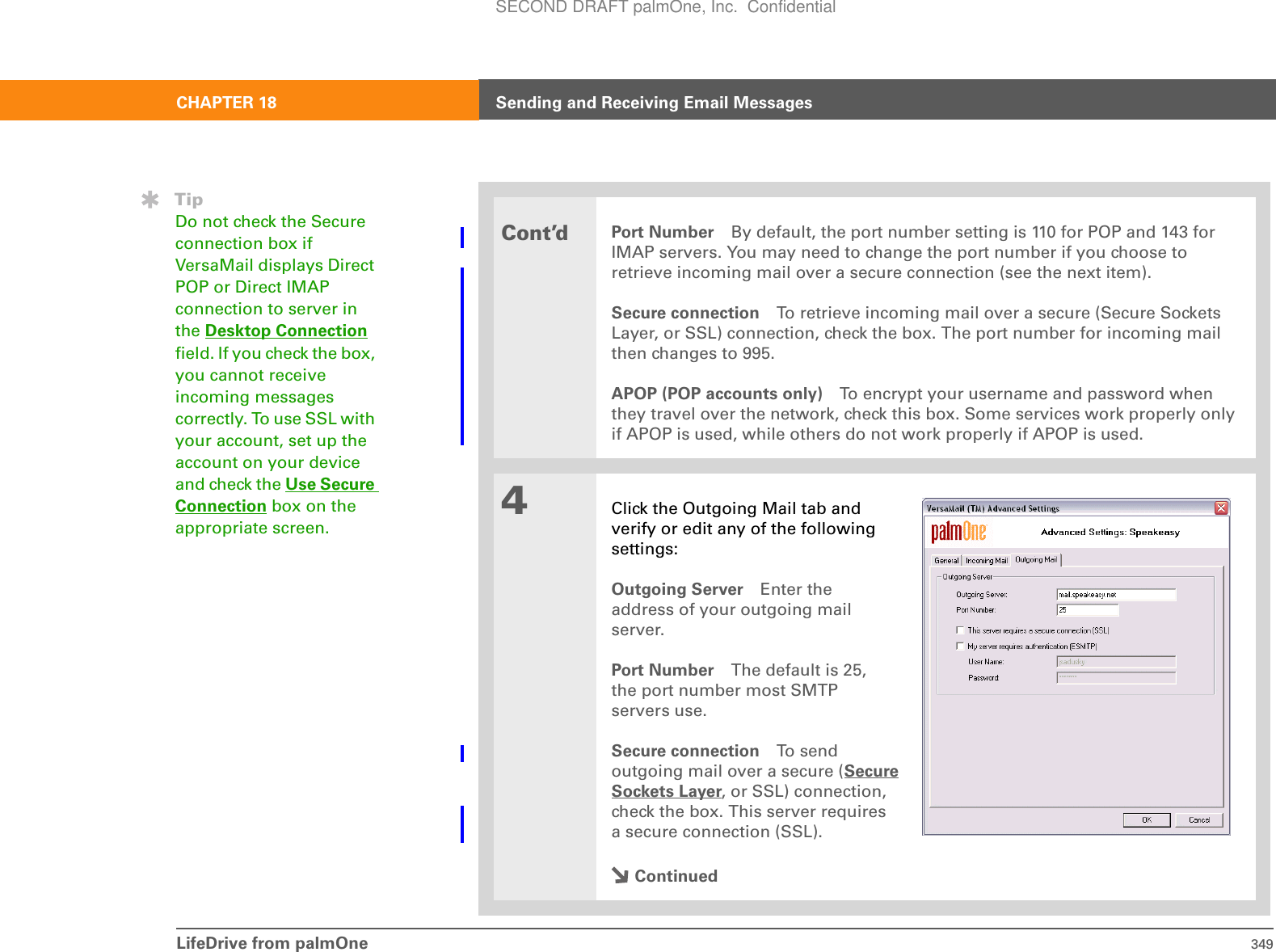
Task: Click the Continued arrow icon
Action: pos(620,875)
